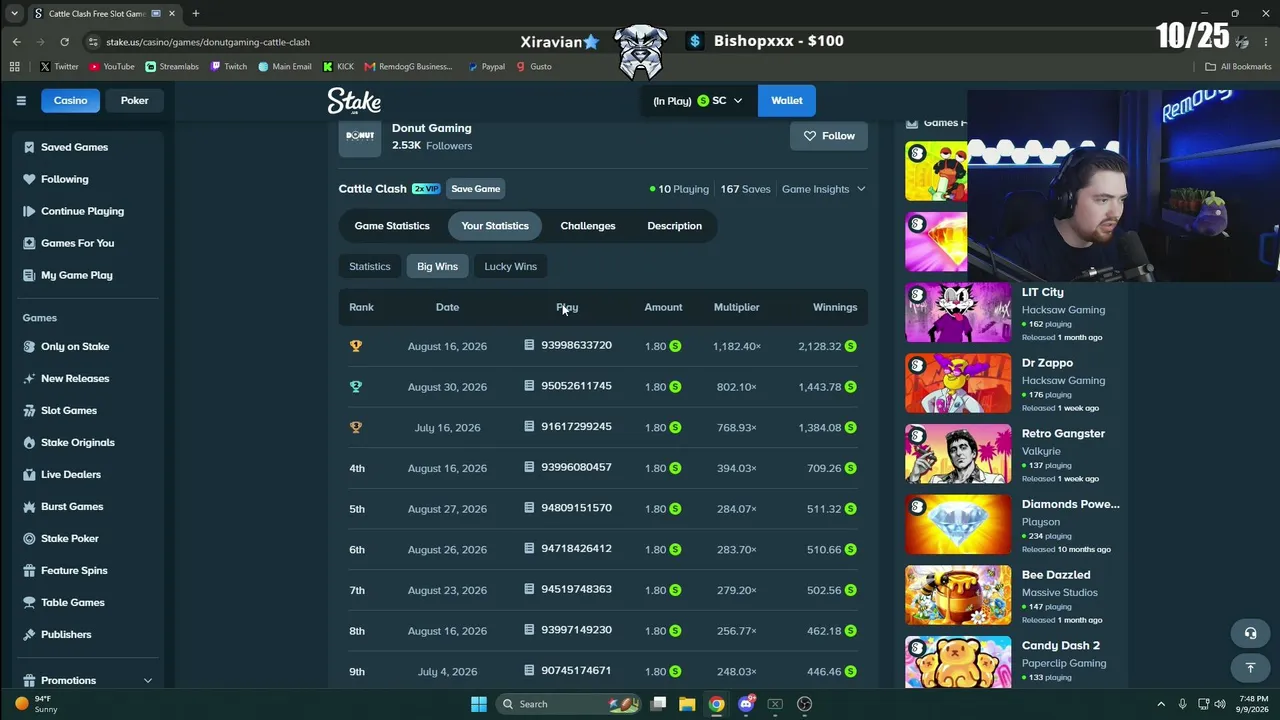Open OBS Studio from the taskbar
The image size is (1280, 720).
pyautogui.click(x=805, y=704)
